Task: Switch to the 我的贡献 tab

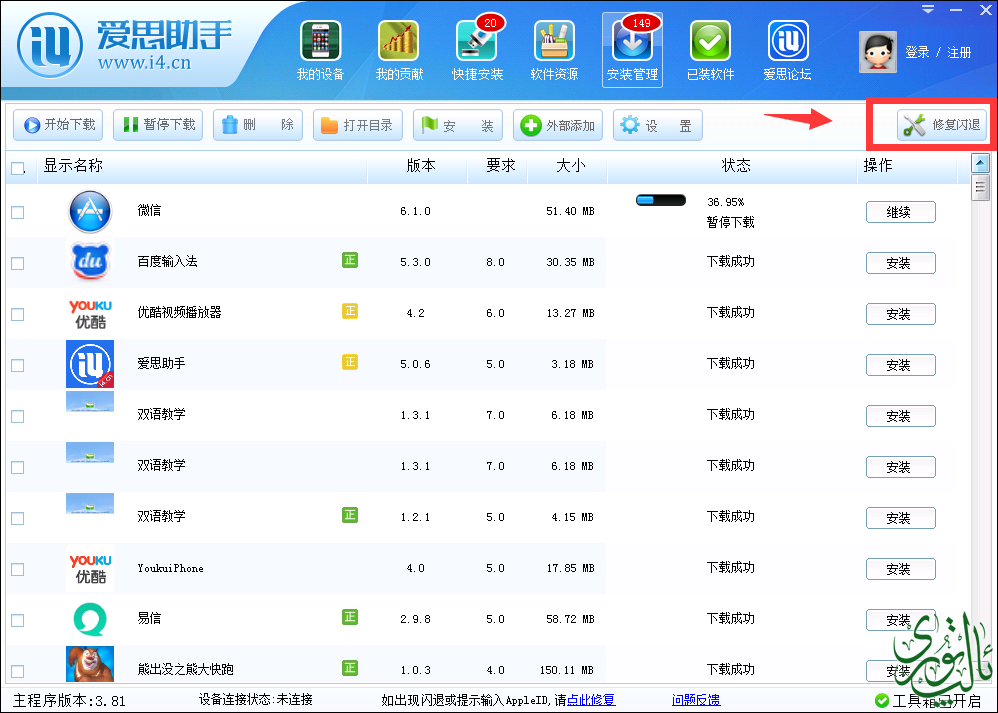Action: click(x=399, y=51)
